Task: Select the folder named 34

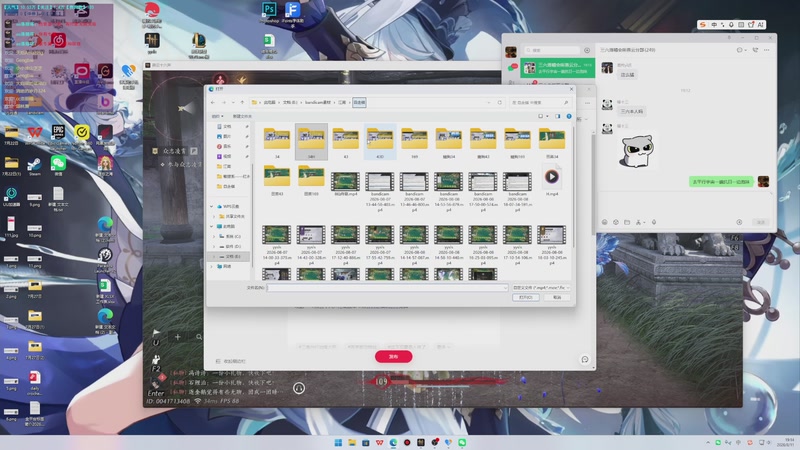Action: (277, 142)
